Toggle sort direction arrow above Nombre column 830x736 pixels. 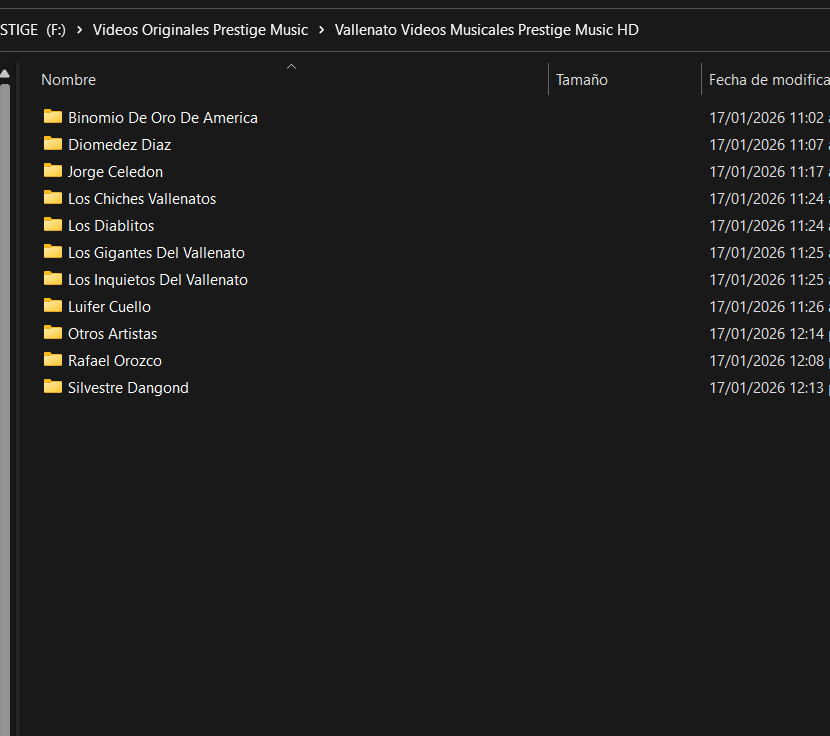tap(291, 67)
